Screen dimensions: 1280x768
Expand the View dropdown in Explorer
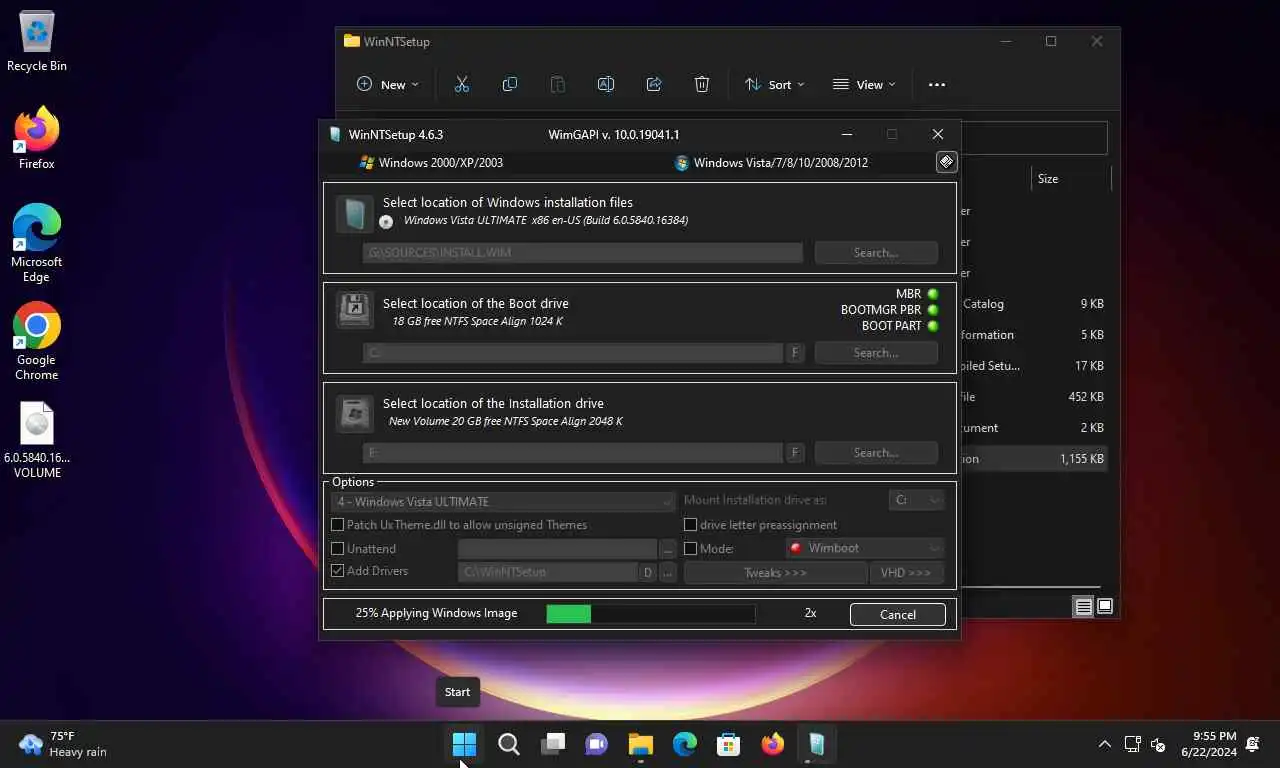[865, 85]
